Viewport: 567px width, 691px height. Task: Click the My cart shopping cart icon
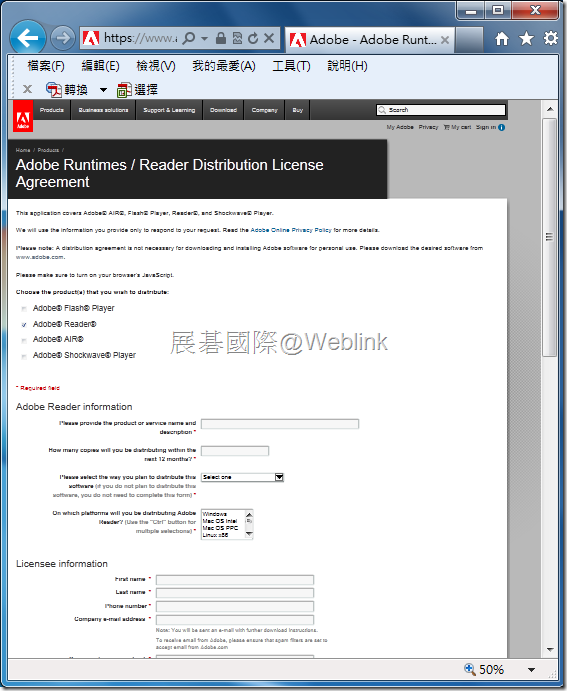(x=446, y=127)
